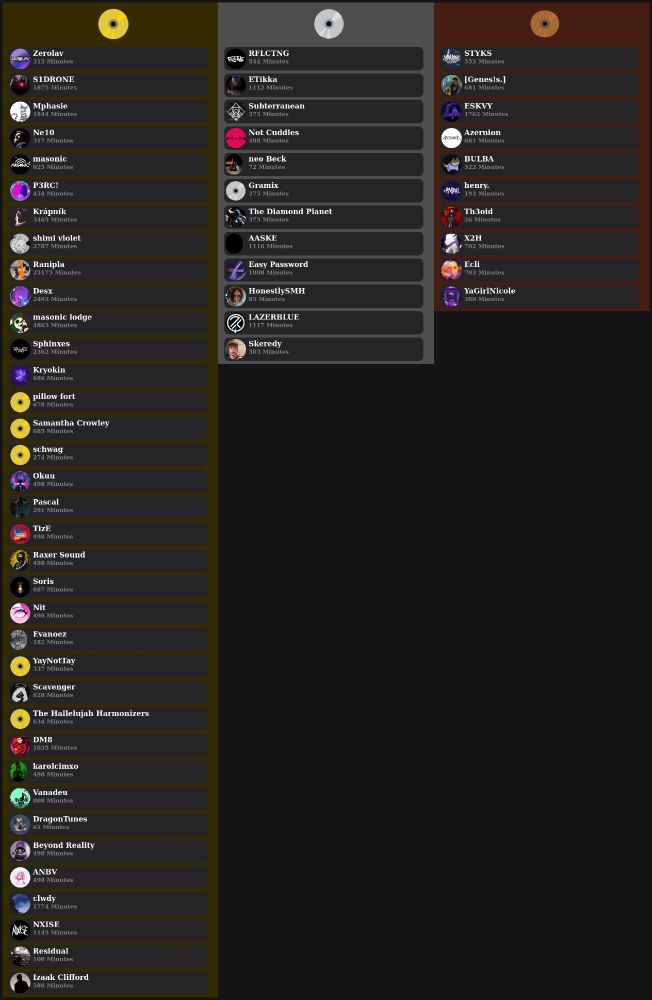Screen dimensions: 652x1000
Task: Open the STYKS artist entry
Action: tap(540, 59)
